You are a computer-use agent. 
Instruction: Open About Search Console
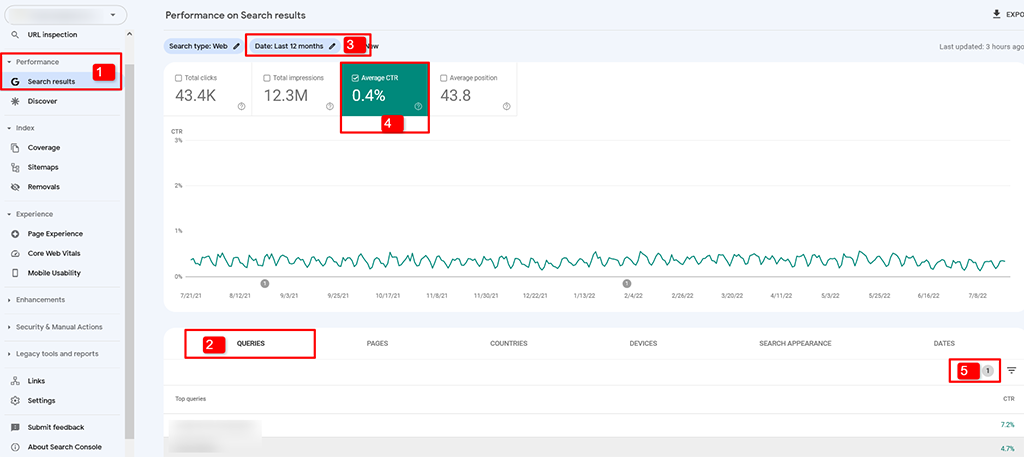click(64, 447)
